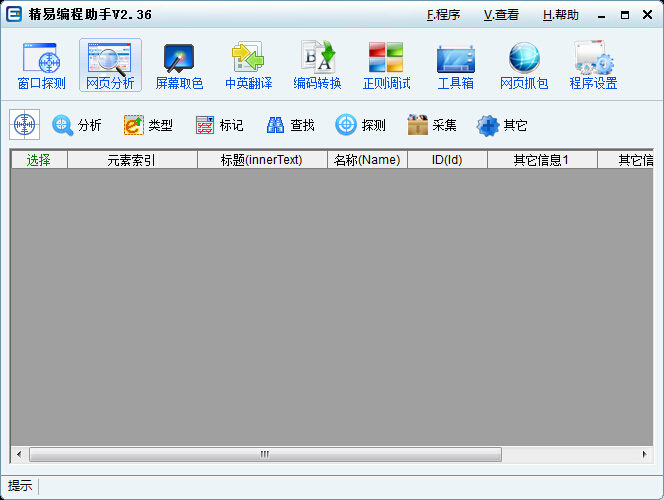The image size is (664, 500).
Task: Click the 分析 analyze toolbar button
Action: [77, 125]
